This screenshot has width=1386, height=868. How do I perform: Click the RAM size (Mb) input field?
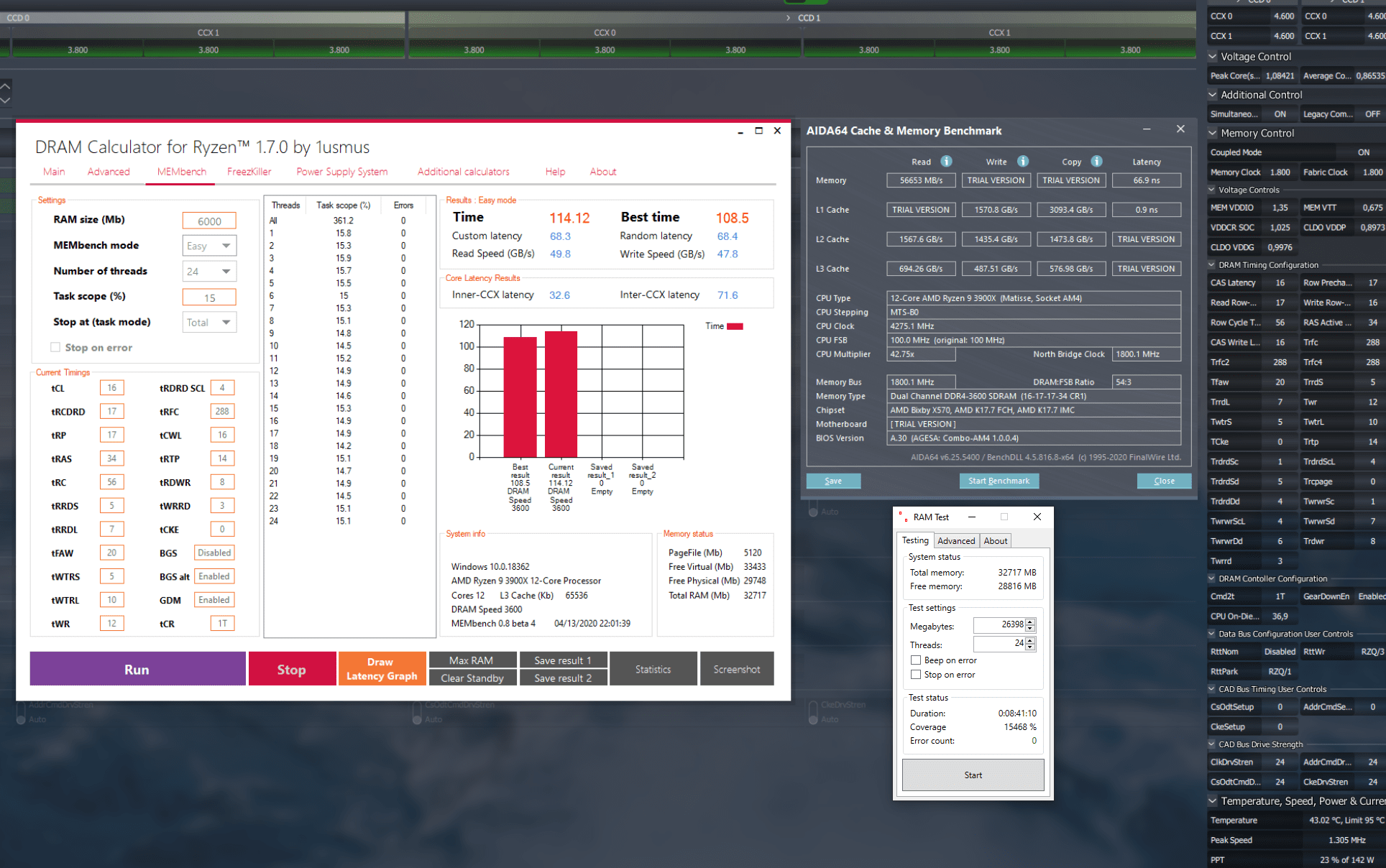pos(209,221)
